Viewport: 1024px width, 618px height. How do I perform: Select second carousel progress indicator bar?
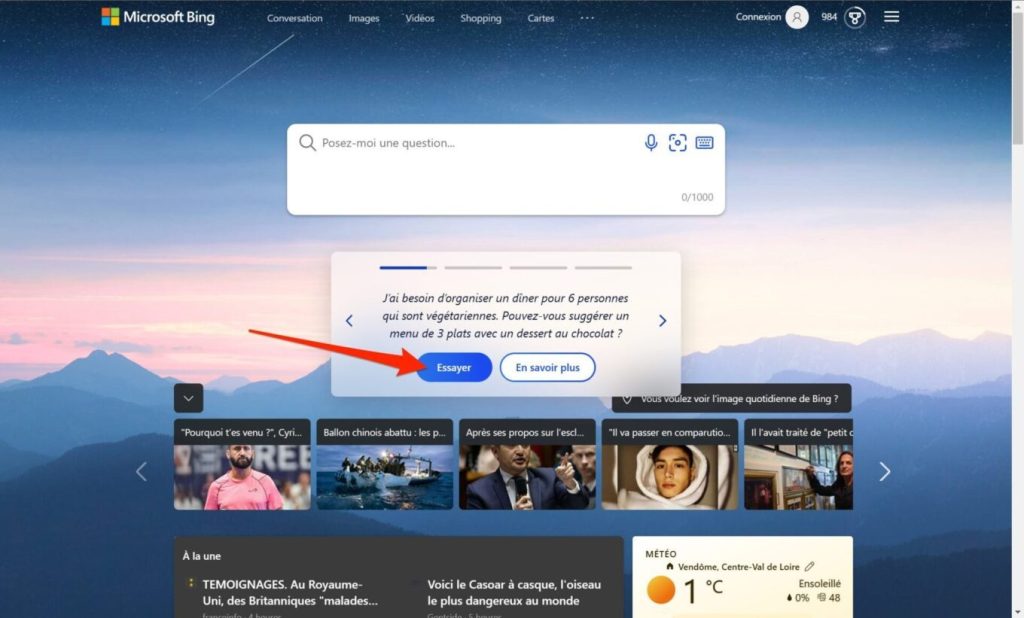tap(473, 268)
